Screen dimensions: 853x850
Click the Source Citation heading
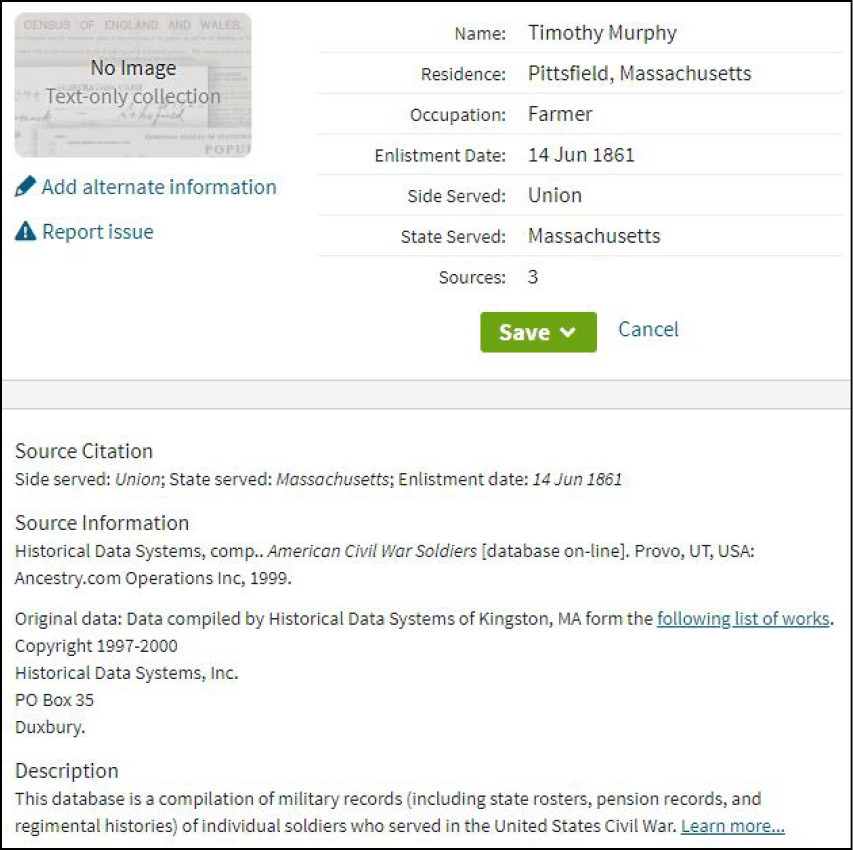click(84, 451)
